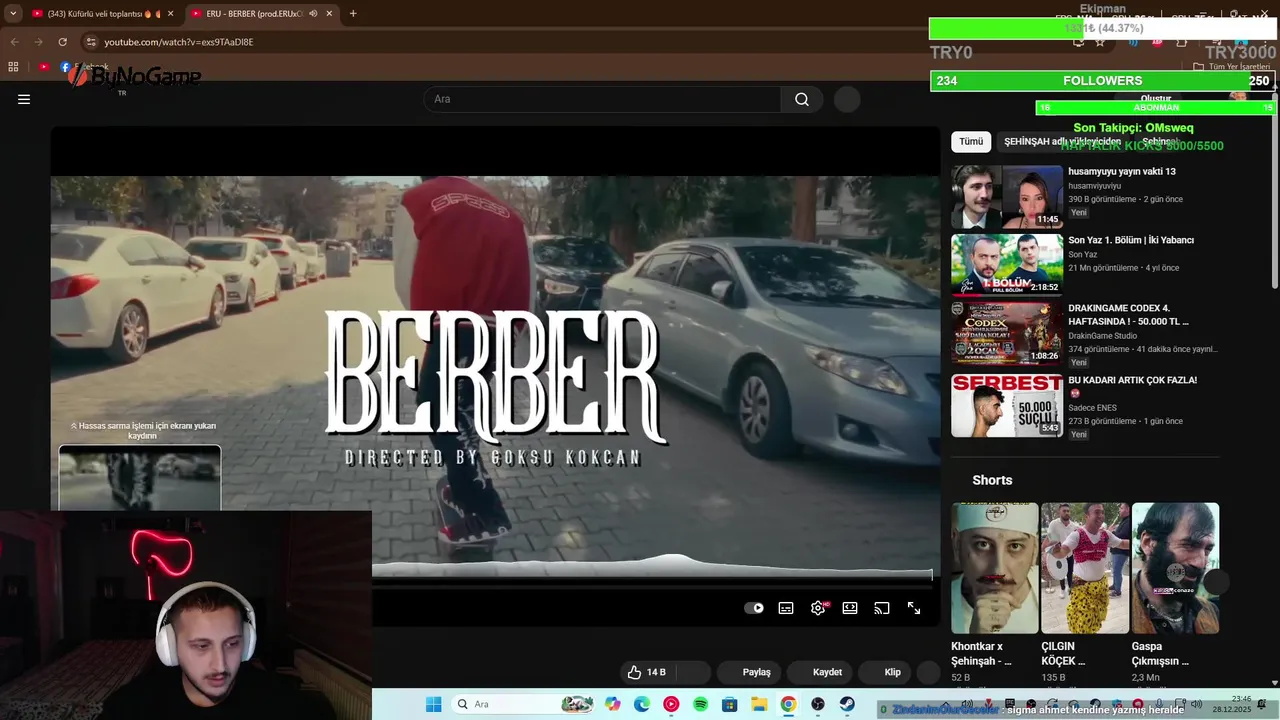Click the Shorts section heading
1280x720 pixels.
click(992, 480)
